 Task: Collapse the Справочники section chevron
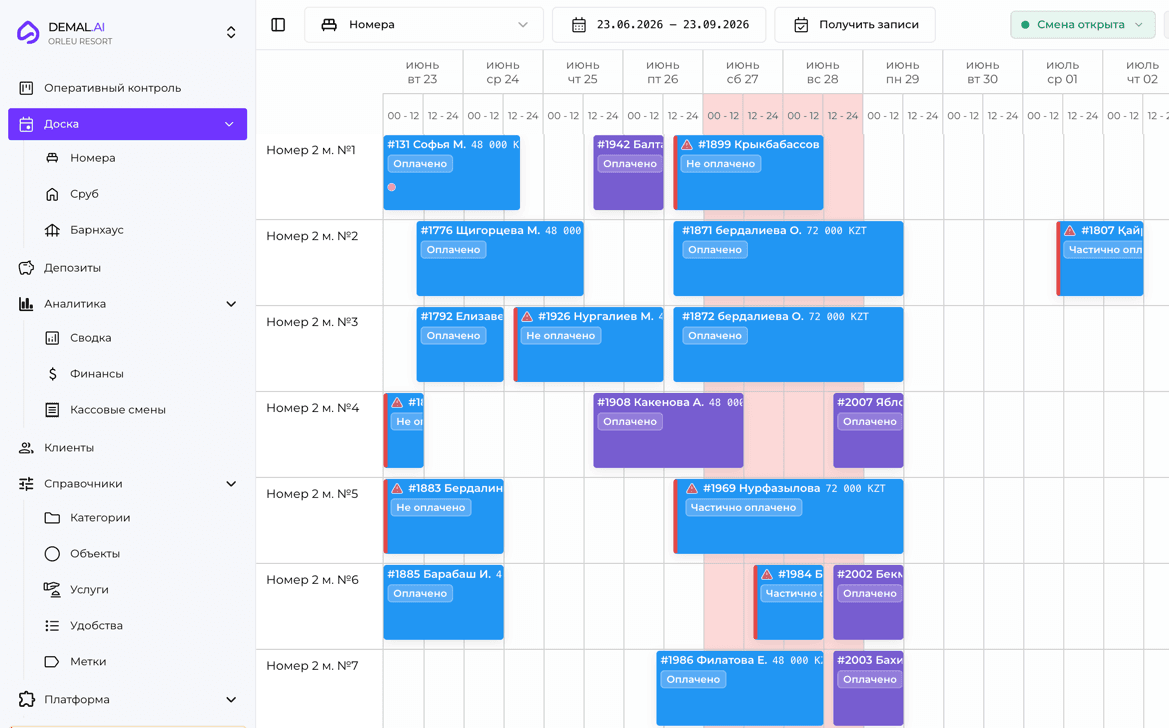pyautogui.click(x=231, y=483)
